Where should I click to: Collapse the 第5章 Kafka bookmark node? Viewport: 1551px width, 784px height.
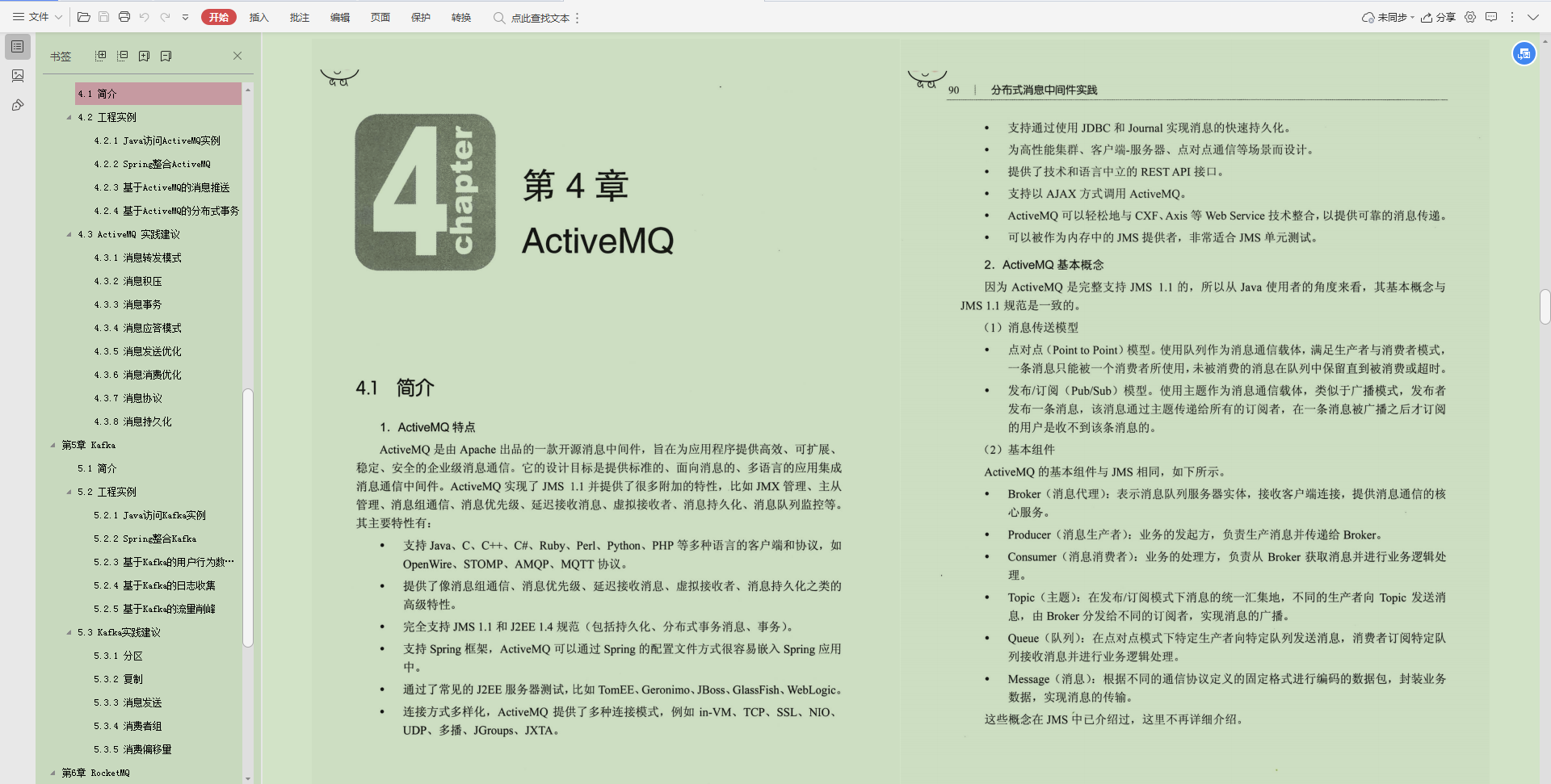[x=53, y=445]
